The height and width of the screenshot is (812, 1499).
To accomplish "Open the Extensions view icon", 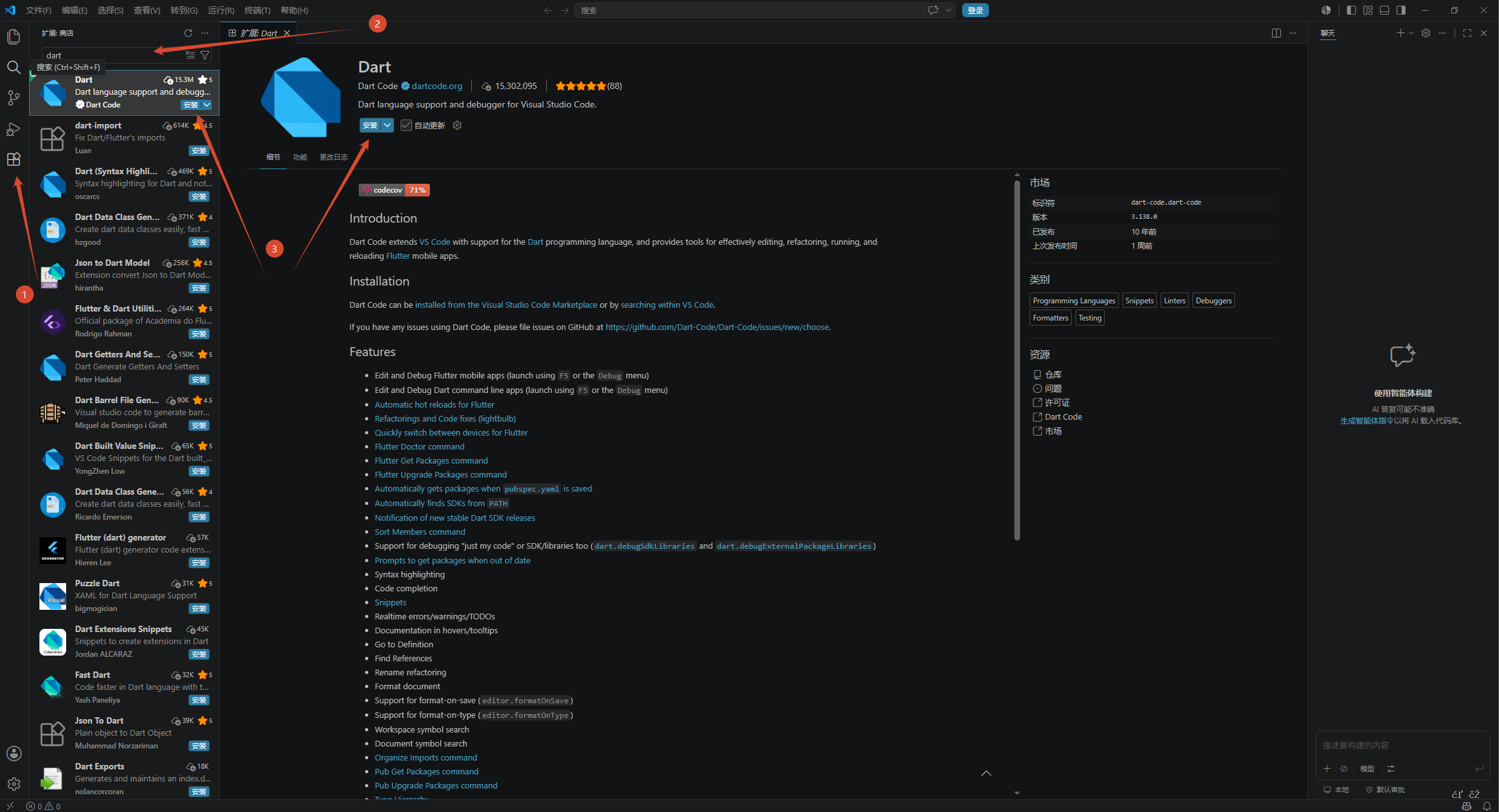I will (x=13, y=160).
